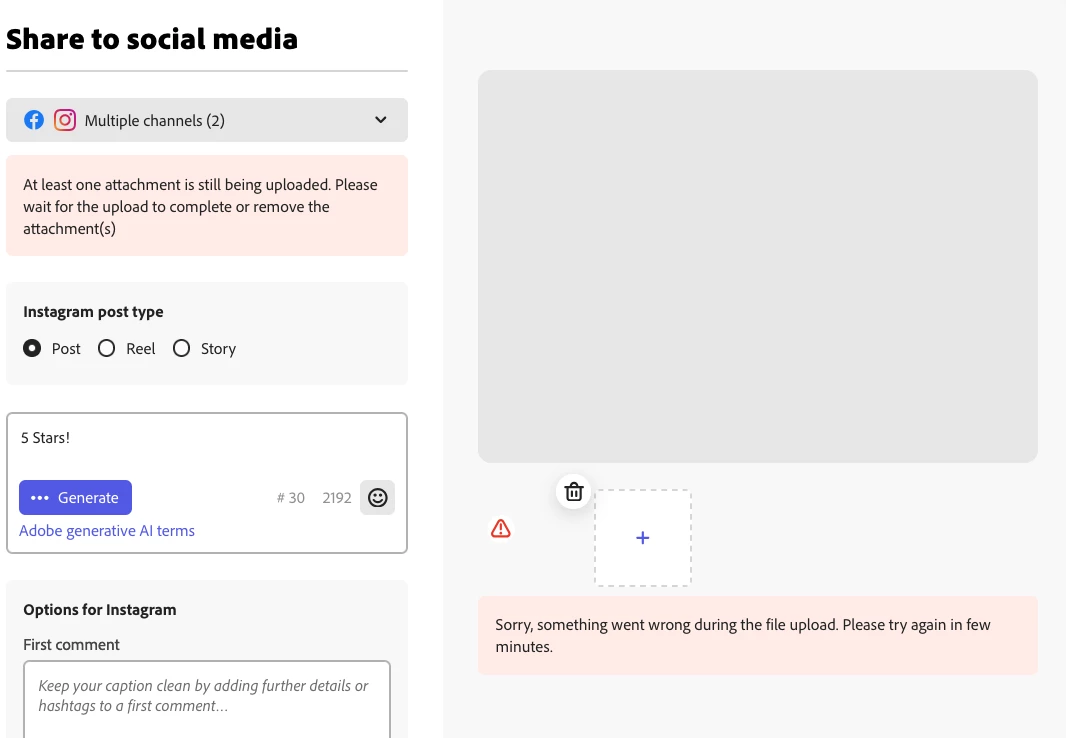This screenshot has width=1066, height=738.
Task: Click the red upload warning triangle icon
Action: tap(501, 529)
